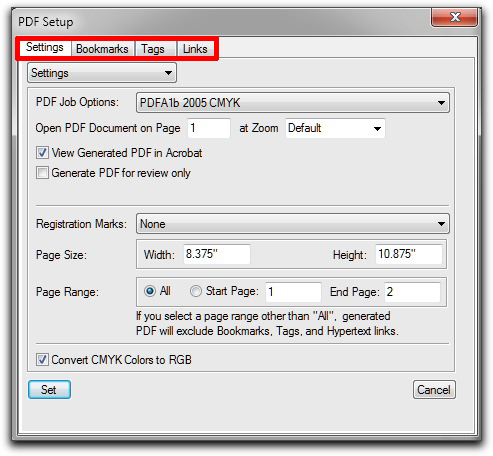
Task: Toggle View Generated PDF in Acrobat checkbox
Action: click(x=42, y=153)
